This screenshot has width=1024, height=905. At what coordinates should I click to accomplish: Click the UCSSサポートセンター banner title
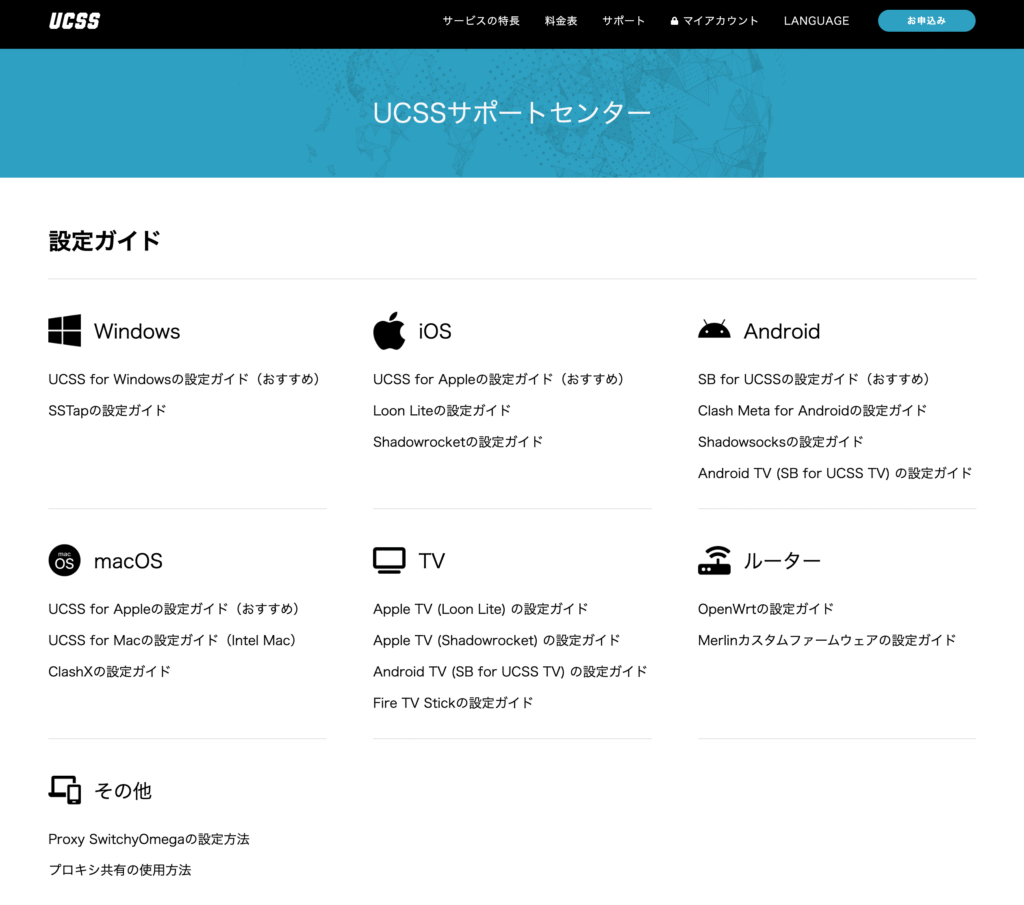512,113
